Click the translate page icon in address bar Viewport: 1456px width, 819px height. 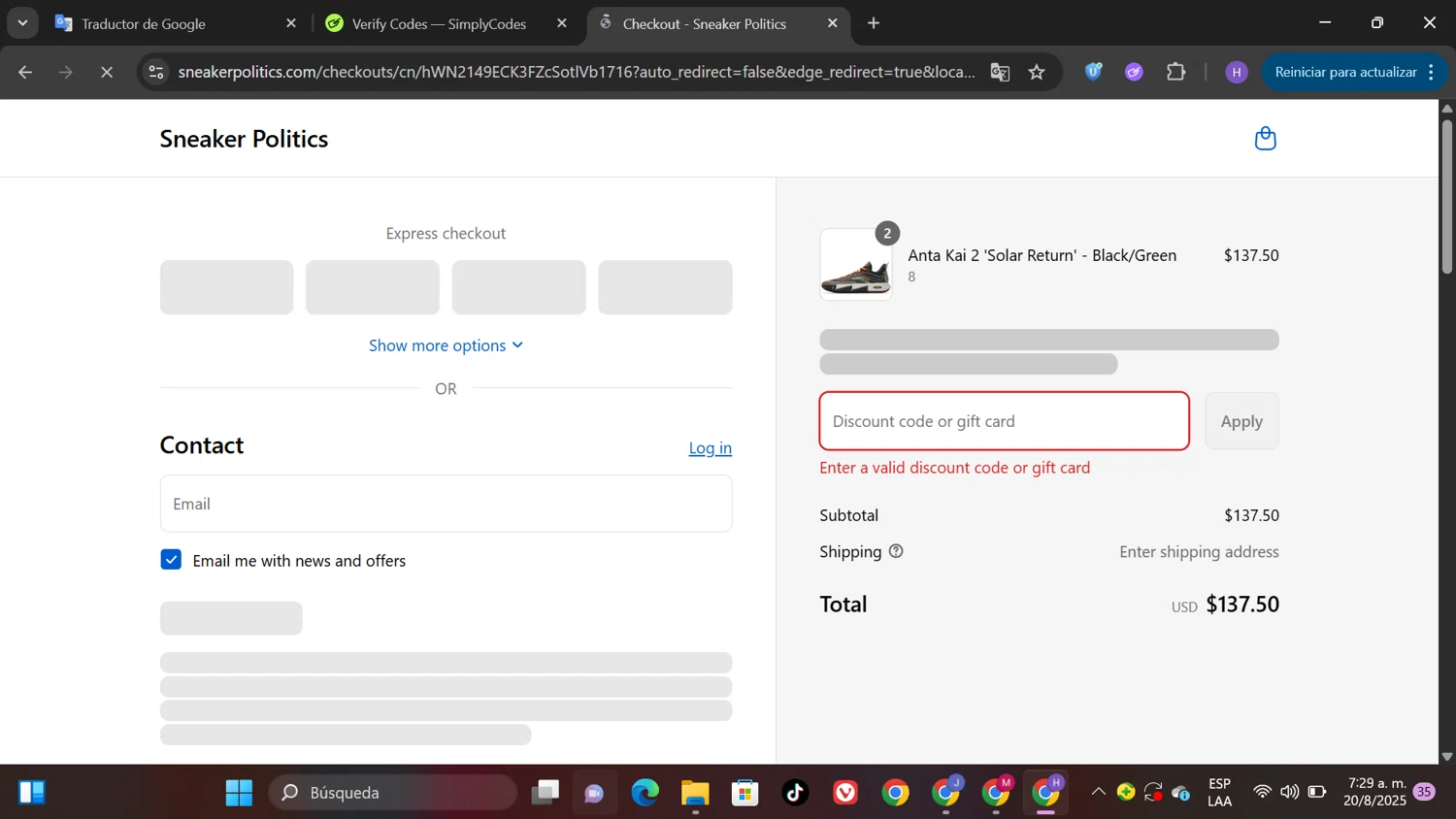pyautogui.click(x=1000, y=72)
